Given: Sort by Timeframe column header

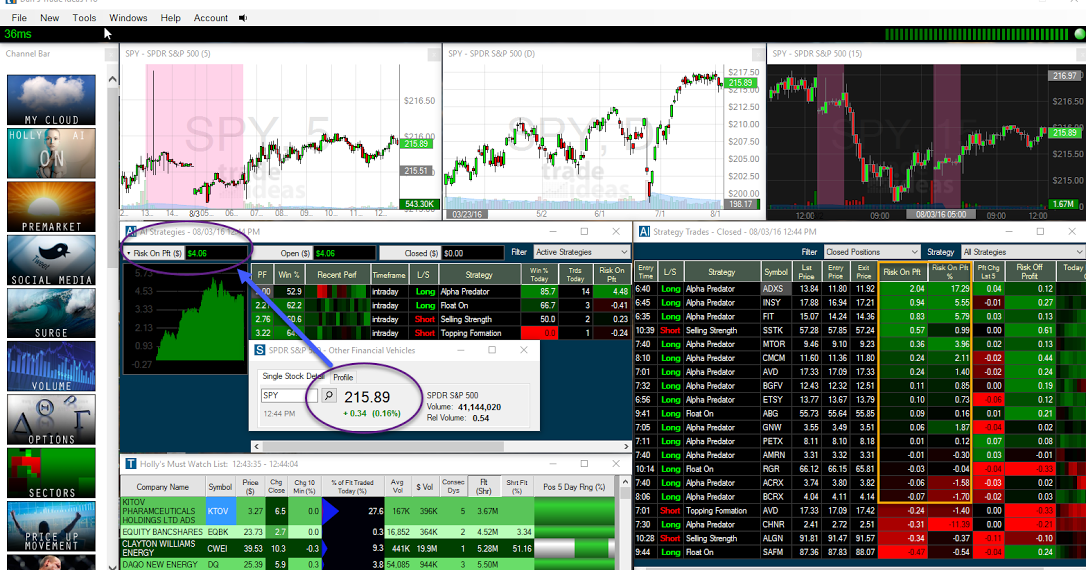Looking at the screenshot, I should pyautogui.click(x=389, y=275).
